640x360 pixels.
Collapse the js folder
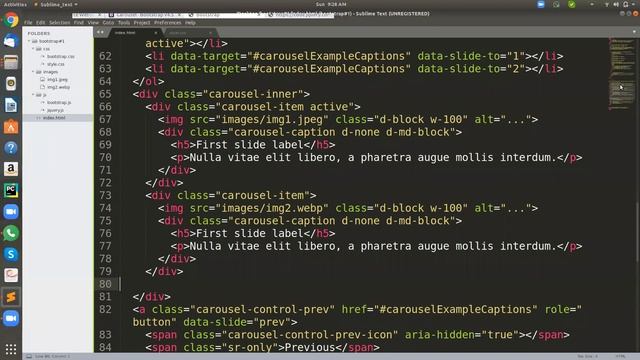(33, 95)
